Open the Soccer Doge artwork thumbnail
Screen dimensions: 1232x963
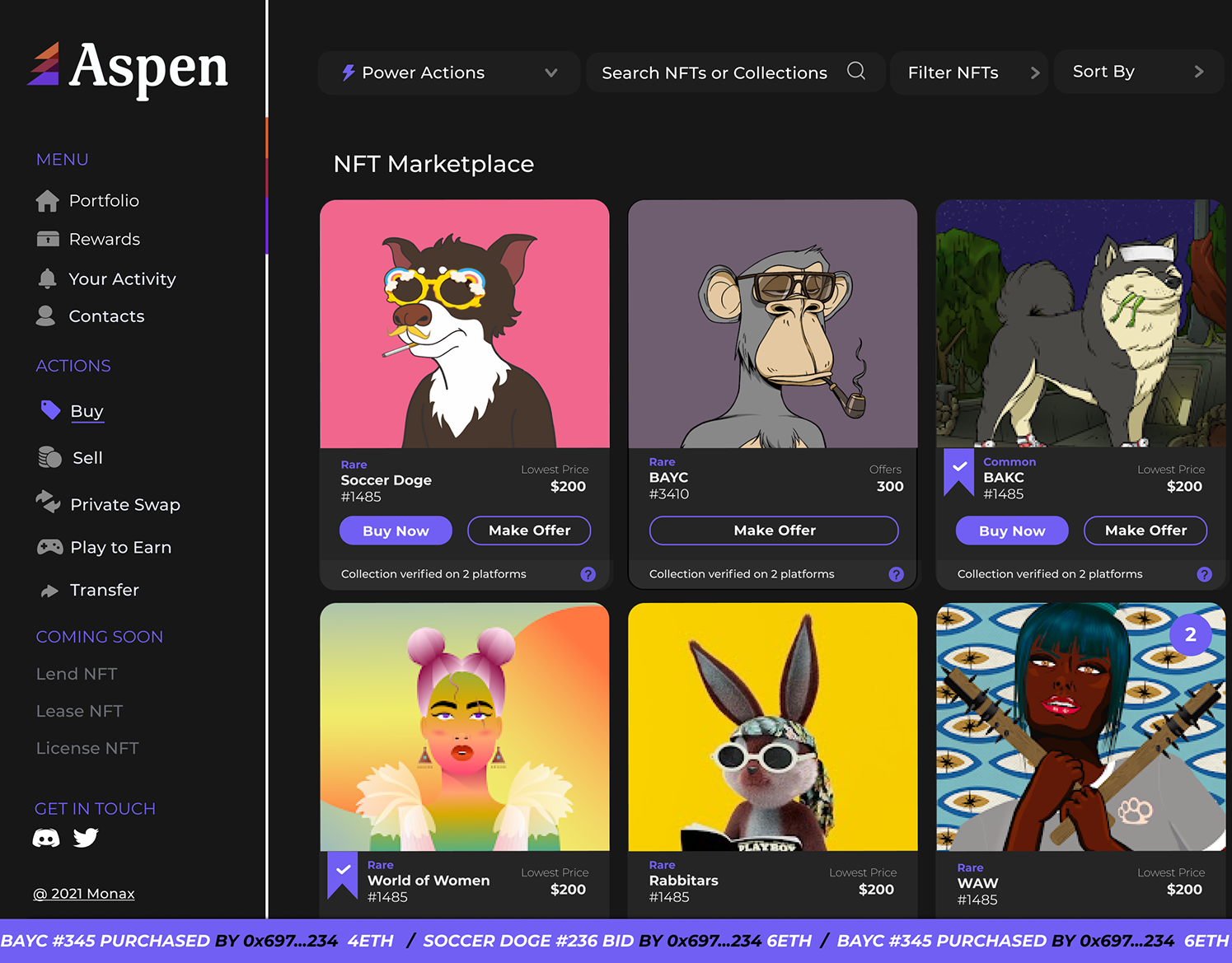[x=465, y=324]
